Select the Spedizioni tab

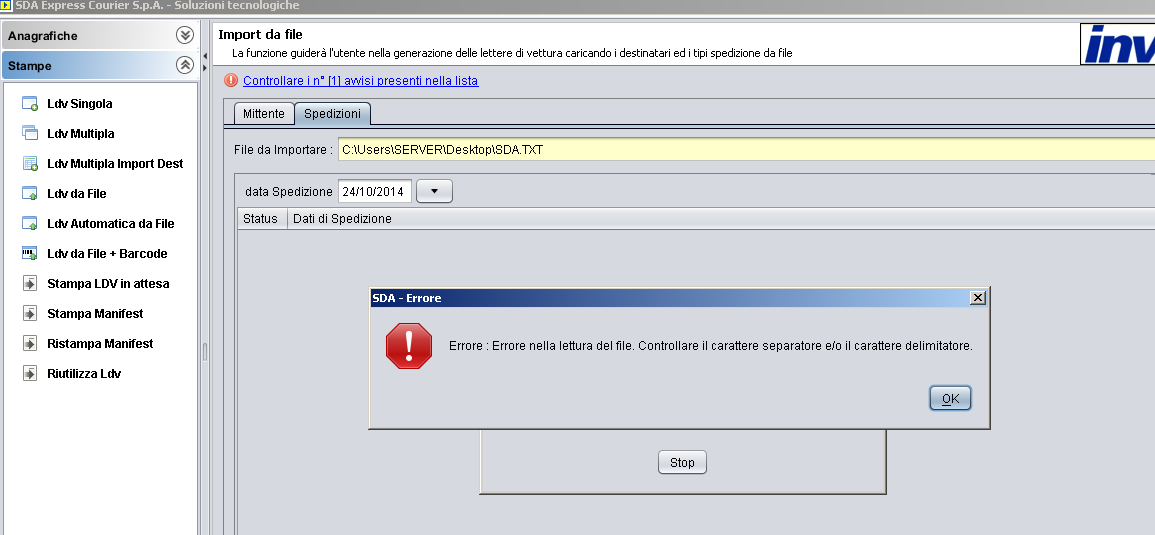332,113
